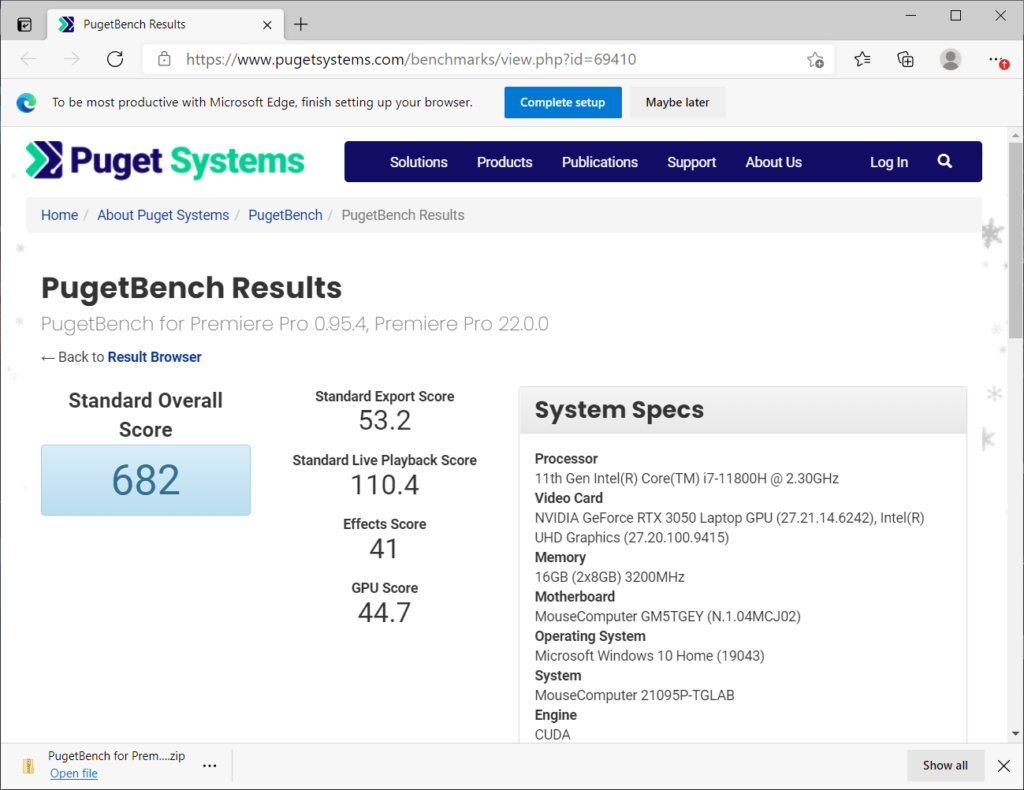
Task: Click the GPU Score value 44.7
Action: point(385,612)
